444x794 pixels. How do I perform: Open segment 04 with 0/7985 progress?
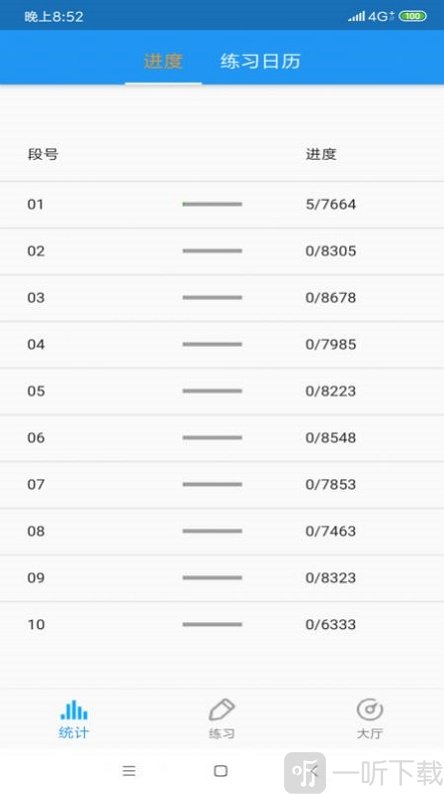[x=222, y=344]
